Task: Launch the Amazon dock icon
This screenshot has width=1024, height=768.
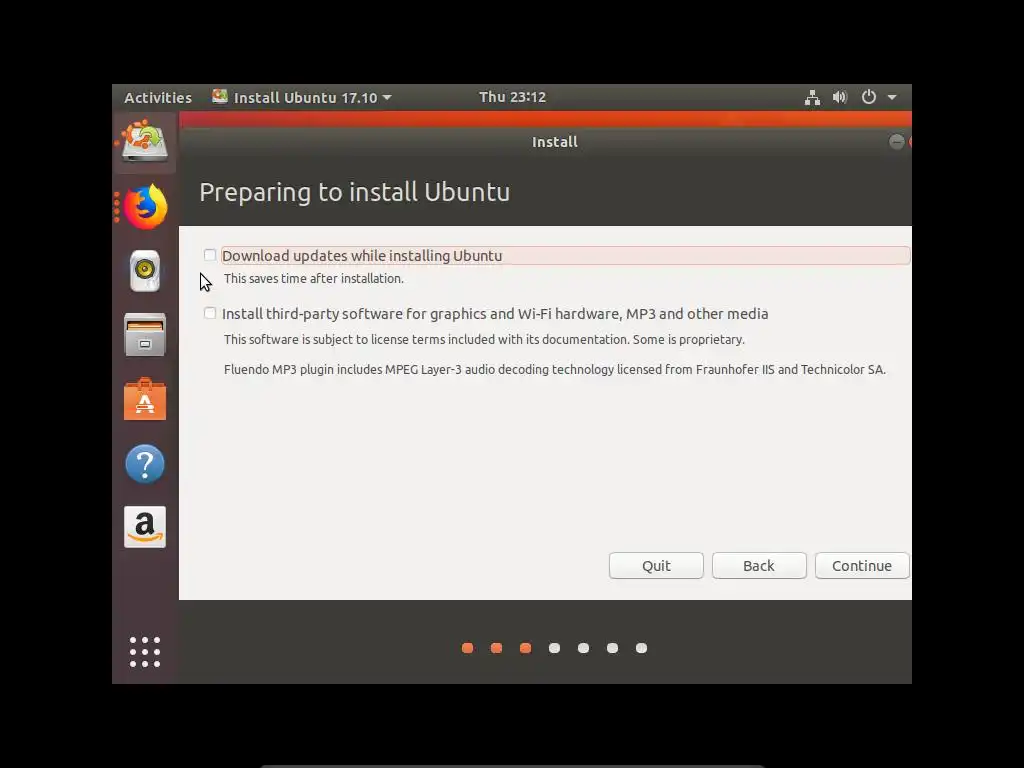Action: tap(145, 526)
